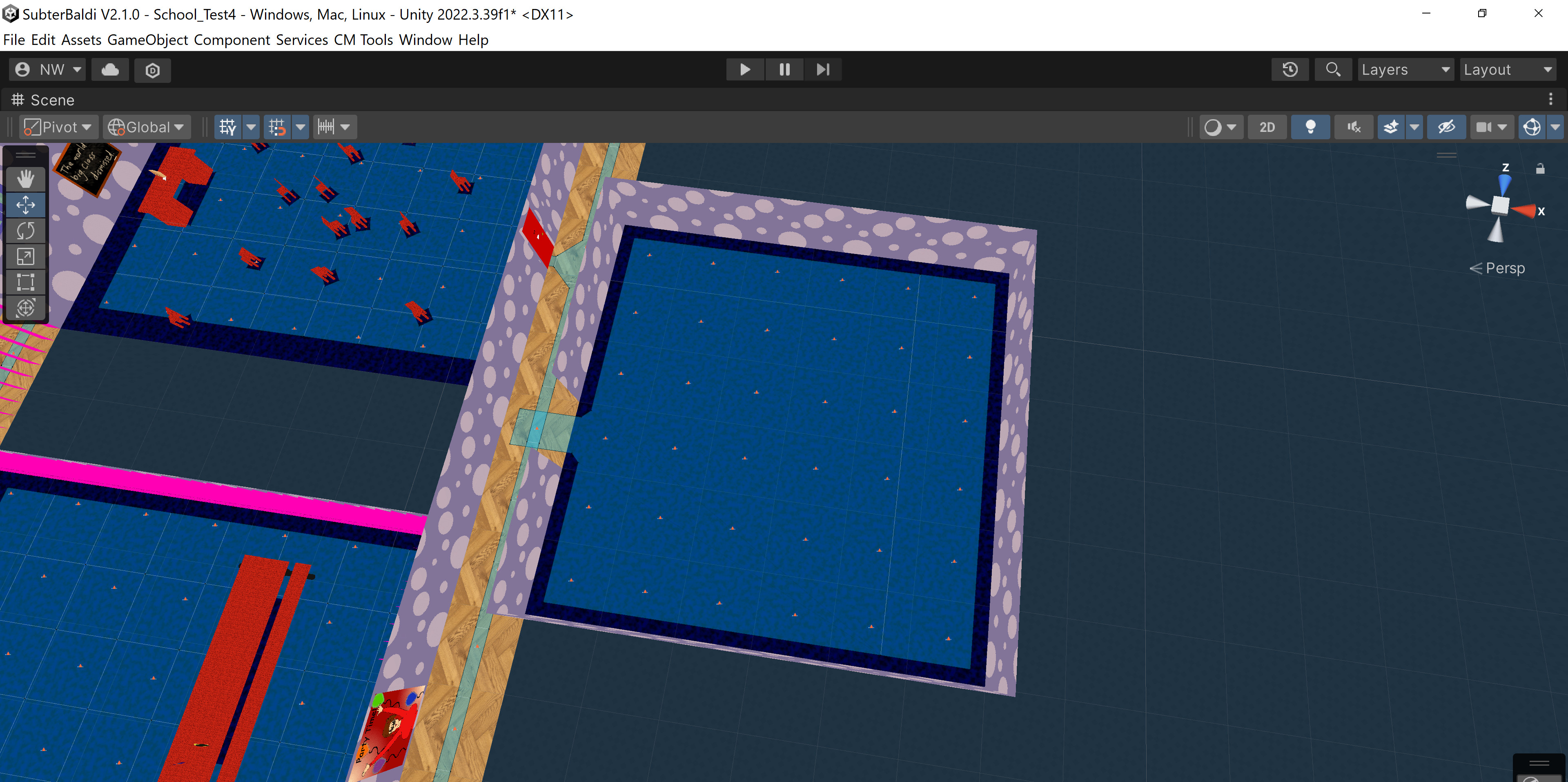This screenshot has width=1568, height=782.
Task: Toggle scene lighting bulb
Action: click(x=1310, y=127)
